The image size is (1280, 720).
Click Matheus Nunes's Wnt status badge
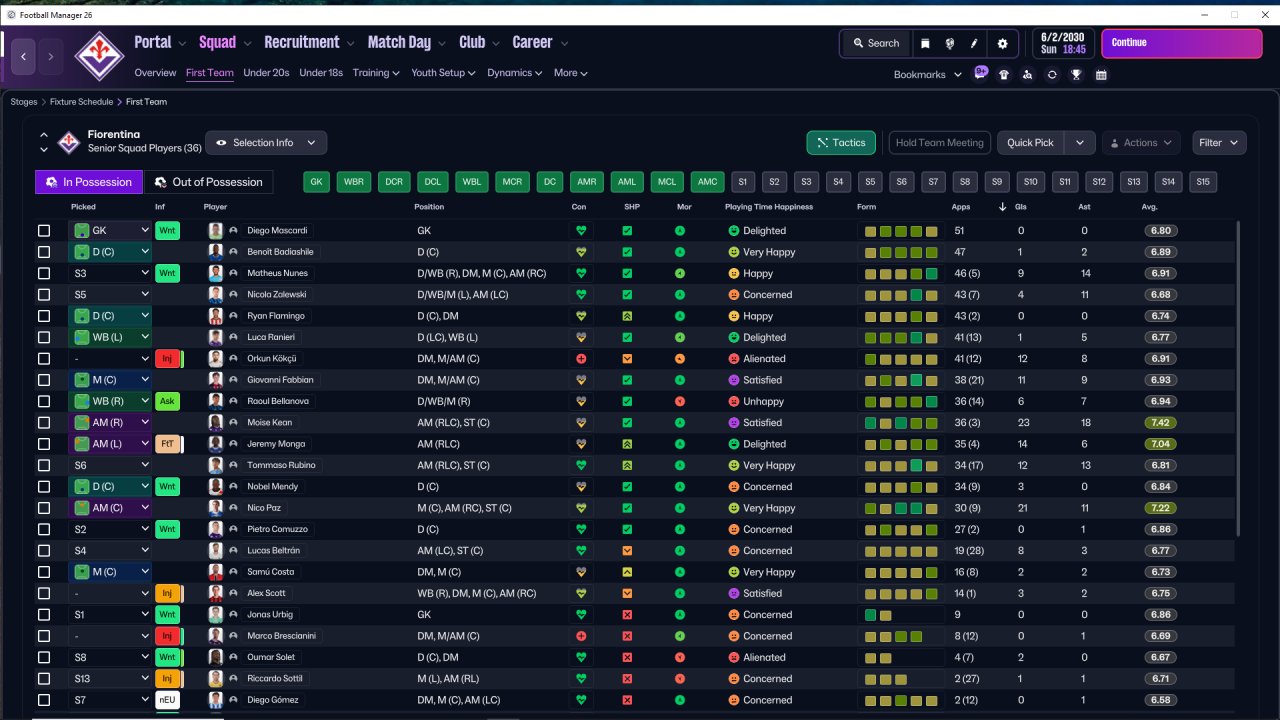(x=168, y=273)
